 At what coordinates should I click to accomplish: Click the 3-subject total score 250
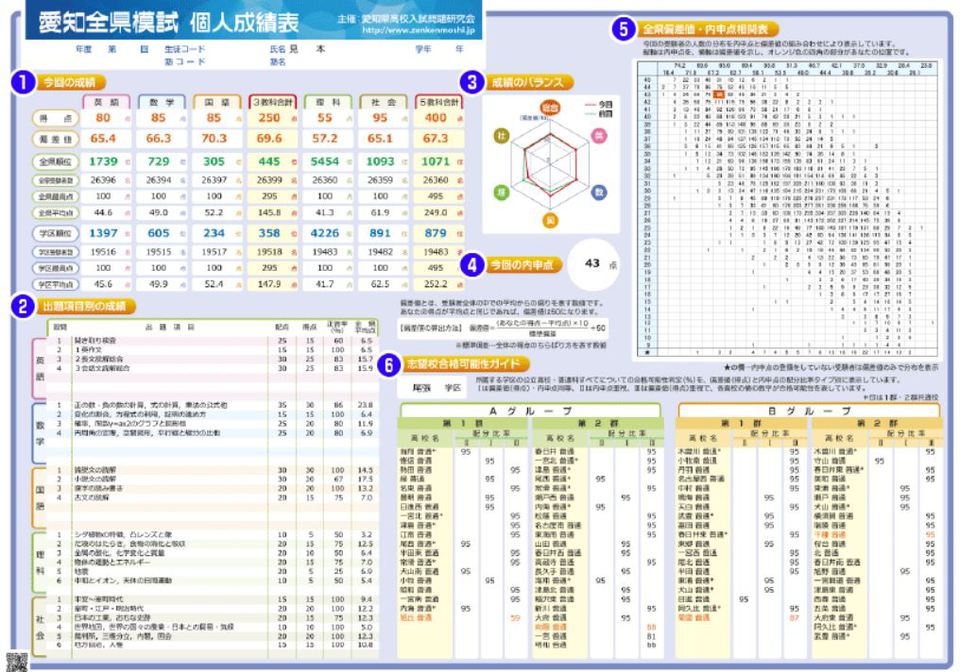[x=269, y=118]
